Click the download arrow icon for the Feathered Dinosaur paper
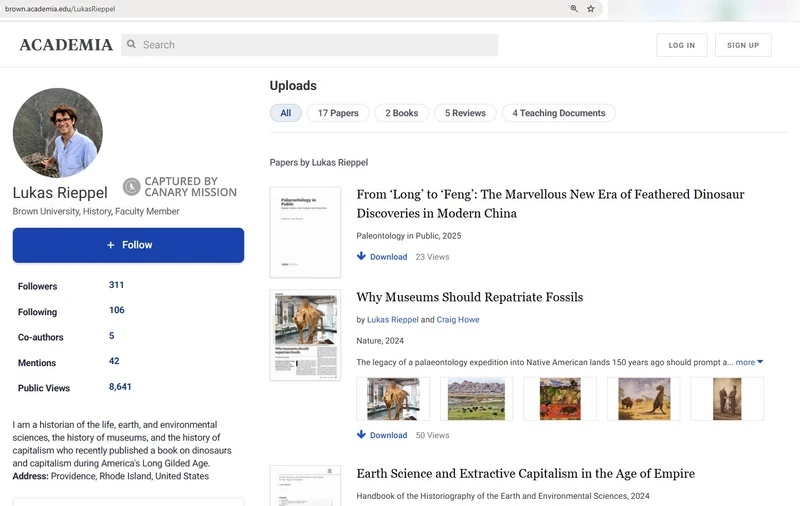 [x=361, y=256]
